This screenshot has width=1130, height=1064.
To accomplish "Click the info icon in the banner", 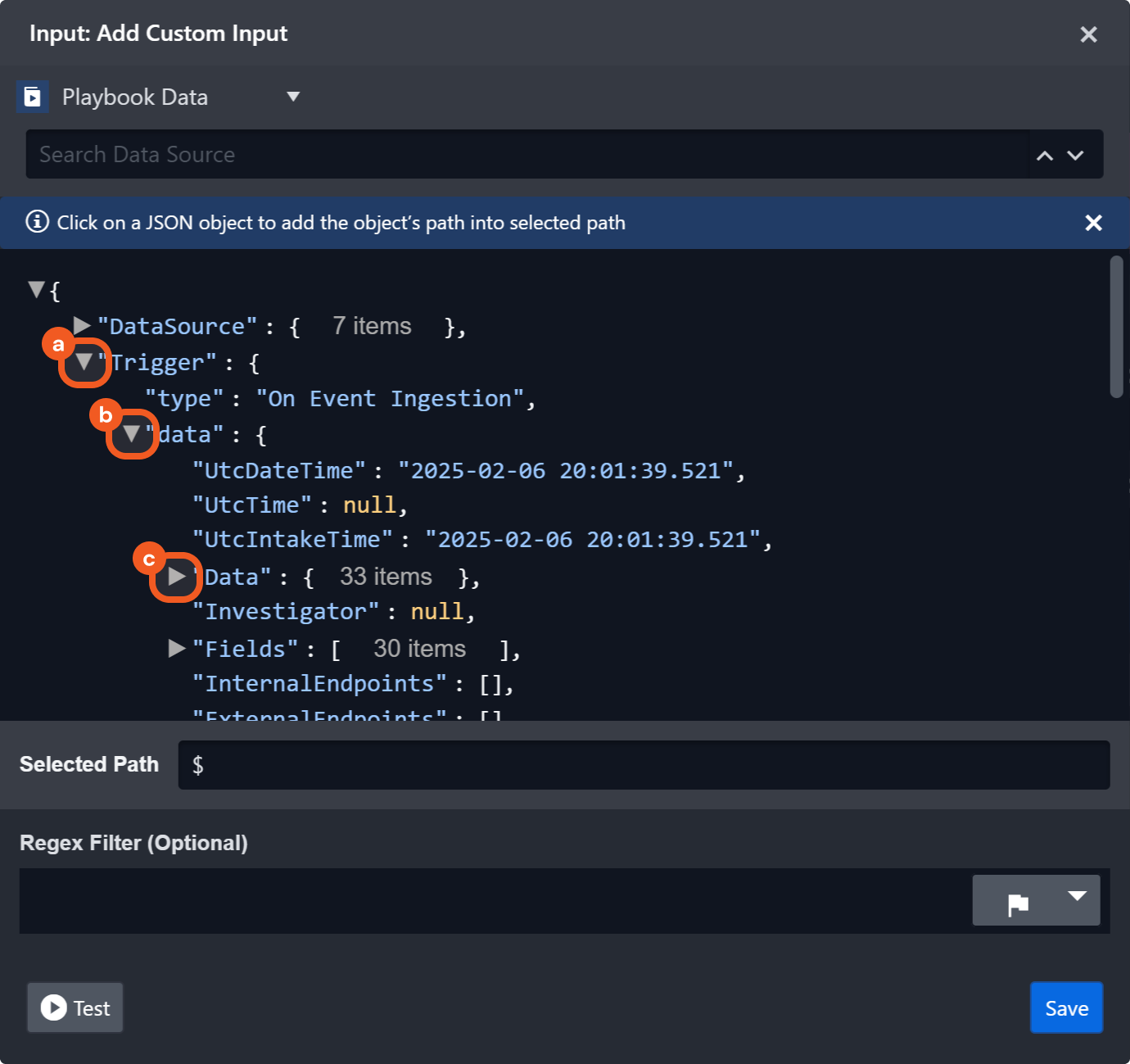I will click(x=37, y=222).
